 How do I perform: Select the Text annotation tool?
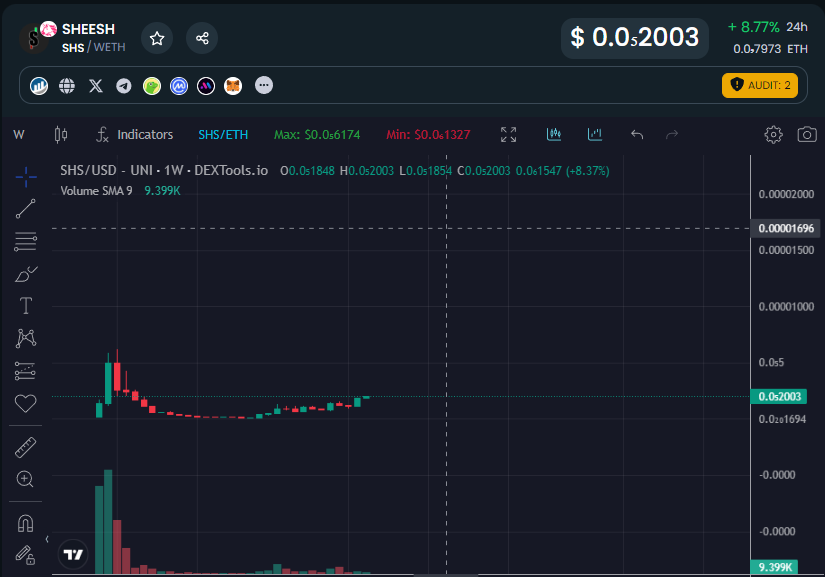tap(26, 306)
